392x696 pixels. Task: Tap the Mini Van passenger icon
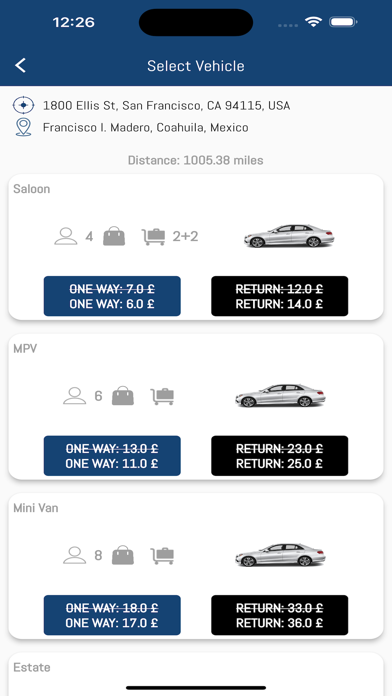[x=75, y=555]
